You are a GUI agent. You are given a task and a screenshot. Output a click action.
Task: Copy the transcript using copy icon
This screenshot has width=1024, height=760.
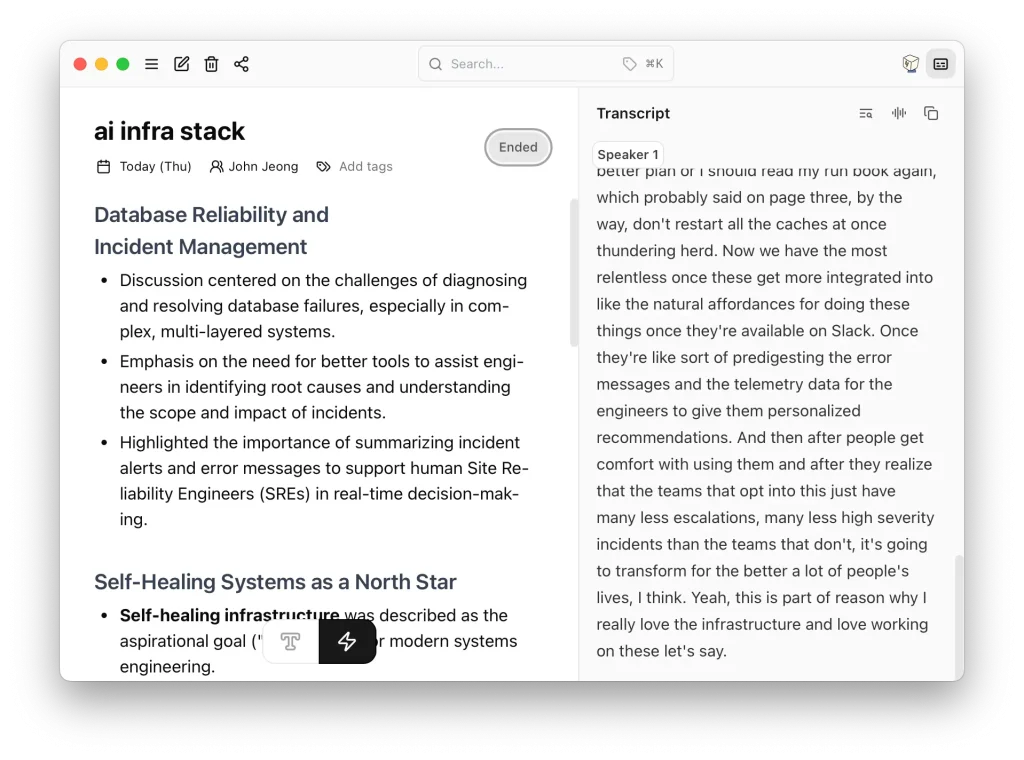click(x=931, y=113)
